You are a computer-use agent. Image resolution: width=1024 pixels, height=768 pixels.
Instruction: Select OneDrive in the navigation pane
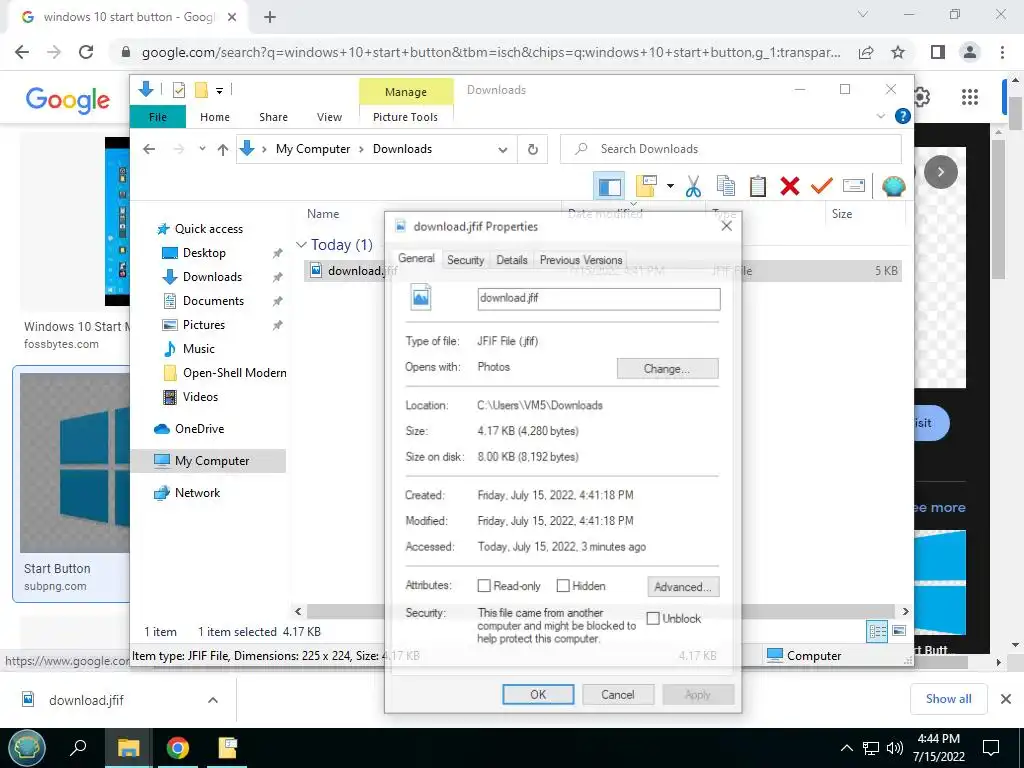tap(199, 429)
